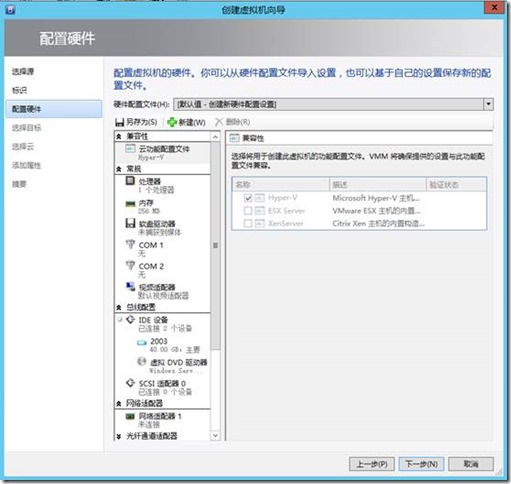
Task: Select the COM 1 port icon
Action: pos(130,244)
